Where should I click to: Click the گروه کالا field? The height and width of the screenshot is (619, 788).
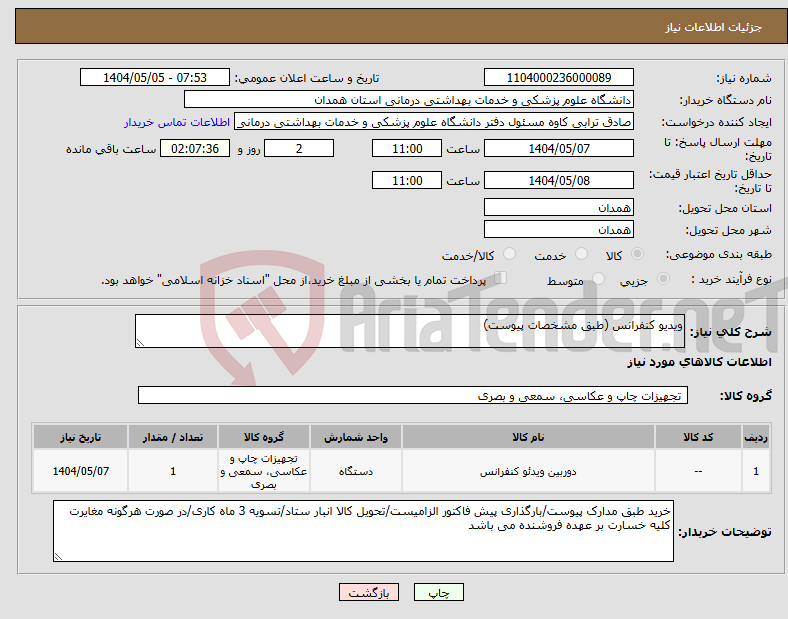click(x=413, y=395)
